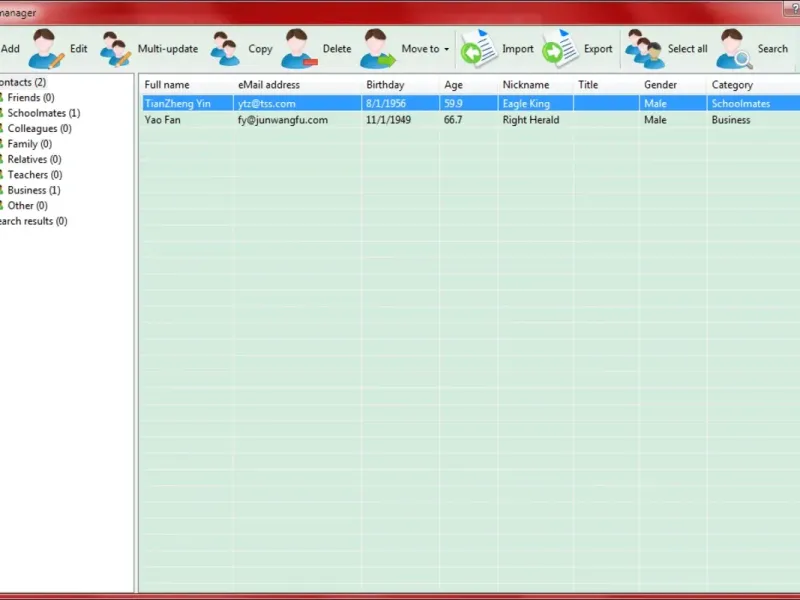Select the Yao Fan contact name
800x600 pixels.
[162, 120]
